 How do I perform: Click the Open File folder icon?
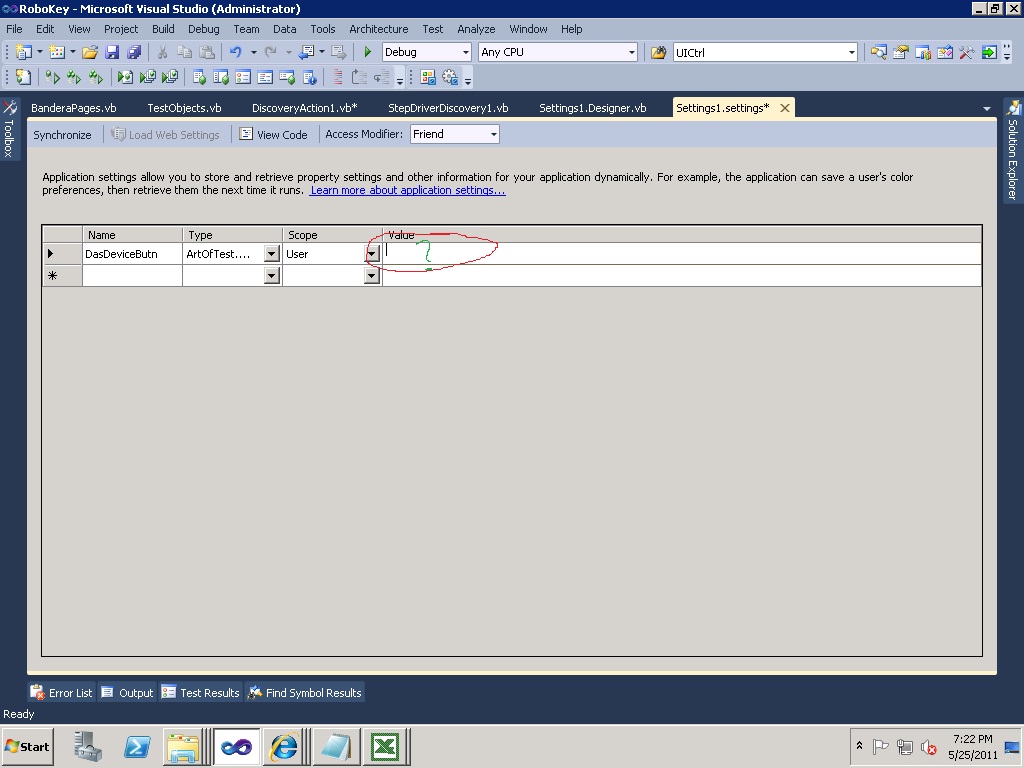tap(90, 52)
